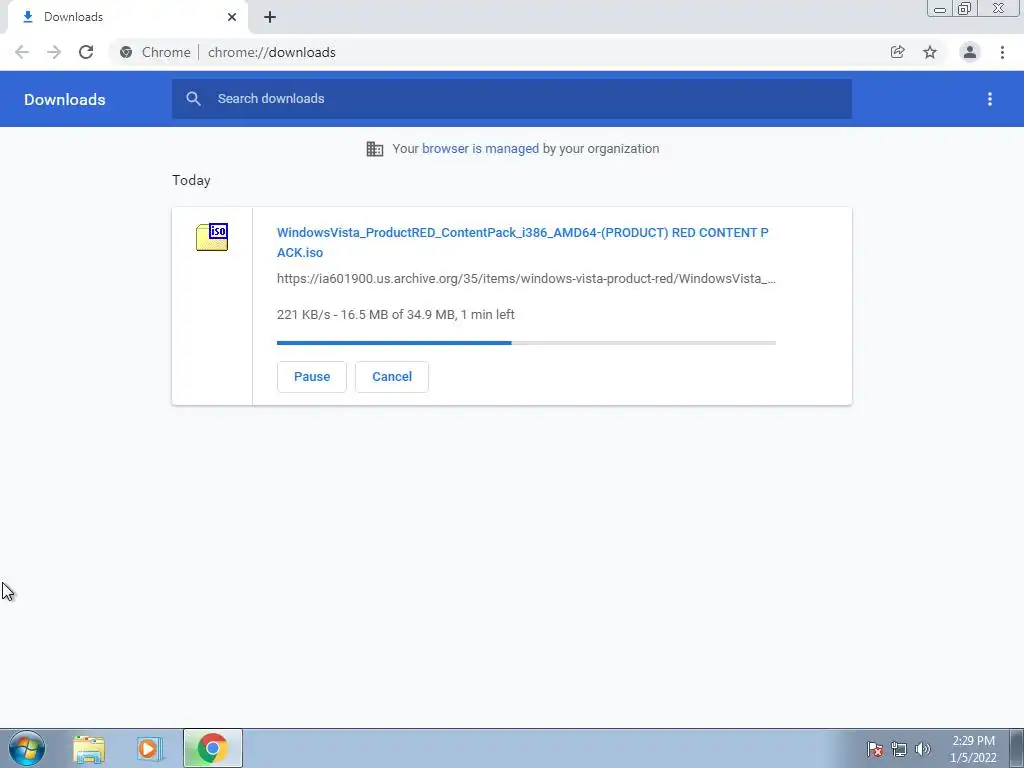Pause the ISO download
Image resolution: width=1024 pixels, height=768 pixels.
[312, 377]
